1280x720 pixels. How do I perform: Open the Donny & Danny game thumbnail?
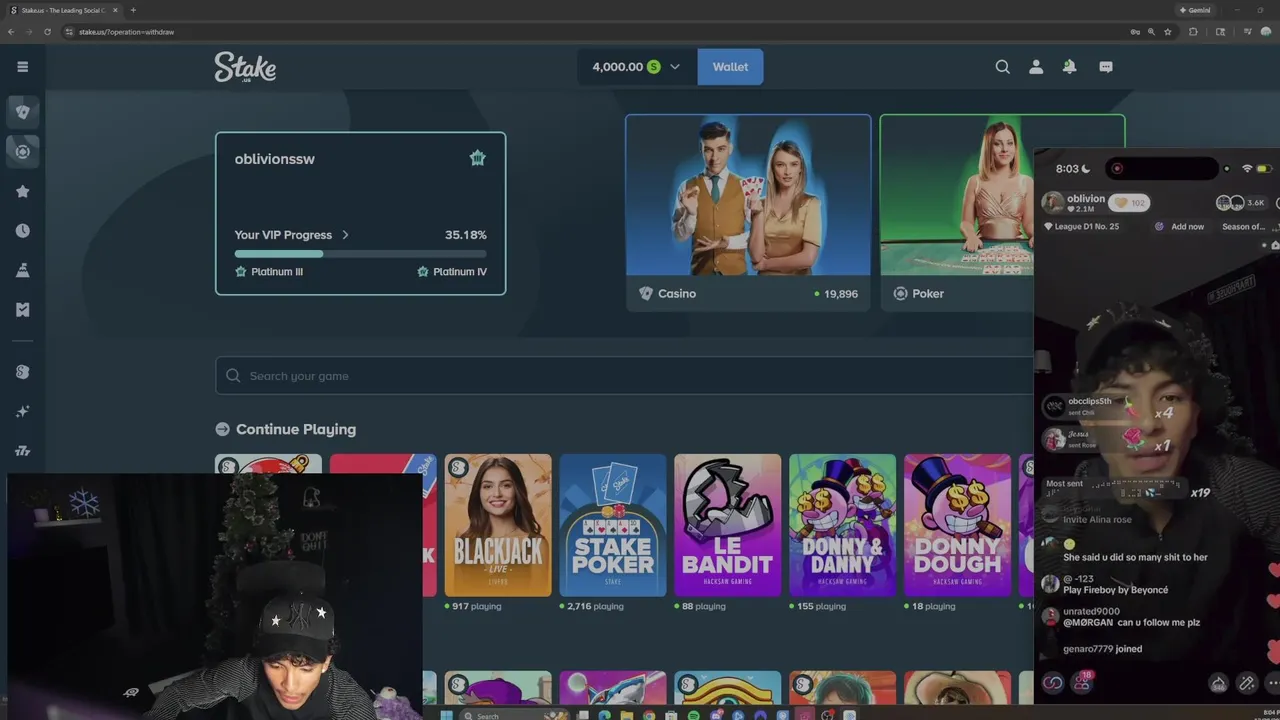tap(843, 525)
